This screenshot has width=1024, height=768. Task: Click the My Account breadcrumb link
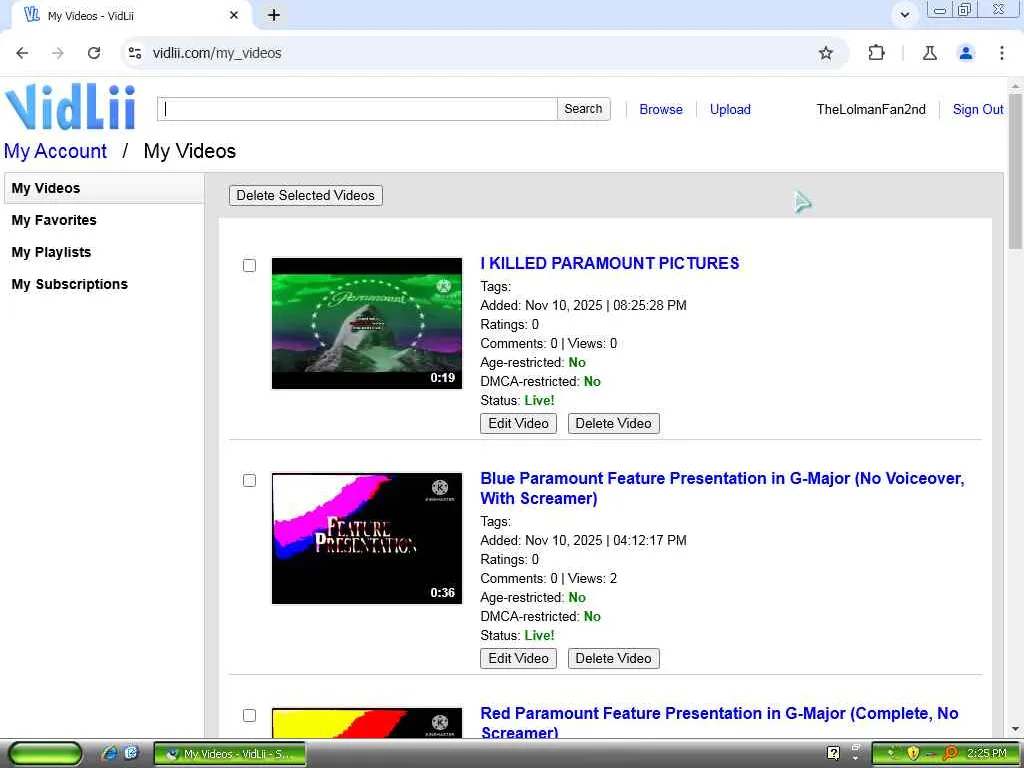pyautogui.click(x=56, y=151)
